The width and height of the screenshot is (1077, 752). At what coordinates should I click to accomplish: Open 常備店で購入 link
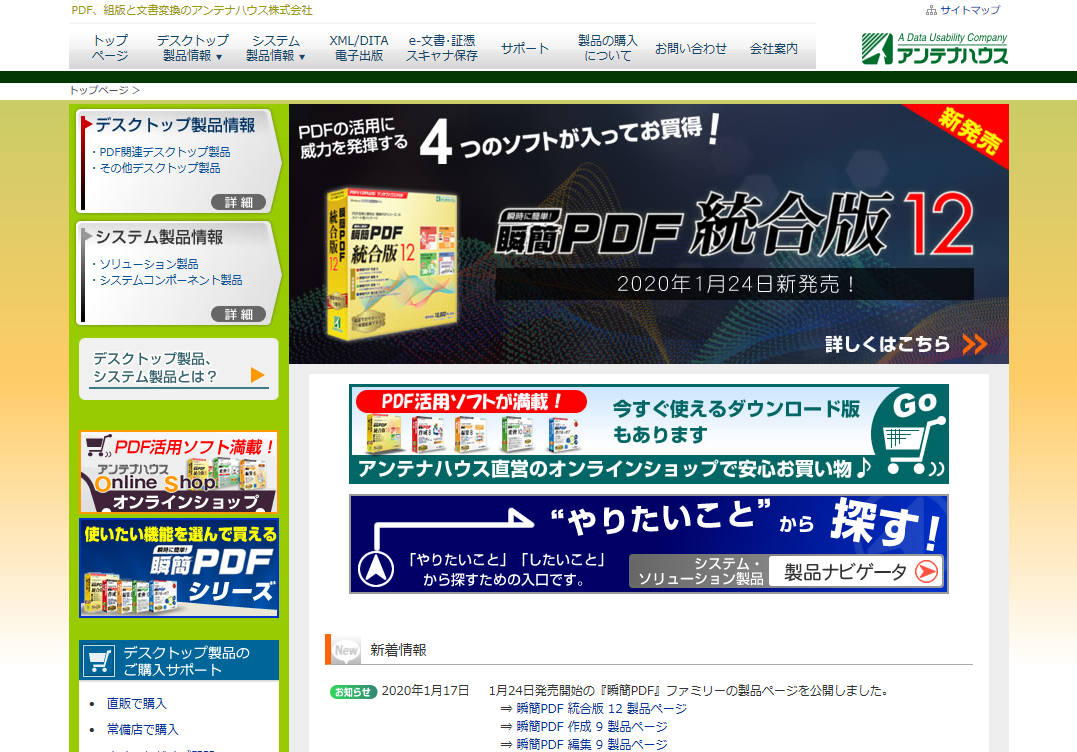pyautogui.click(x=143, y=729)
